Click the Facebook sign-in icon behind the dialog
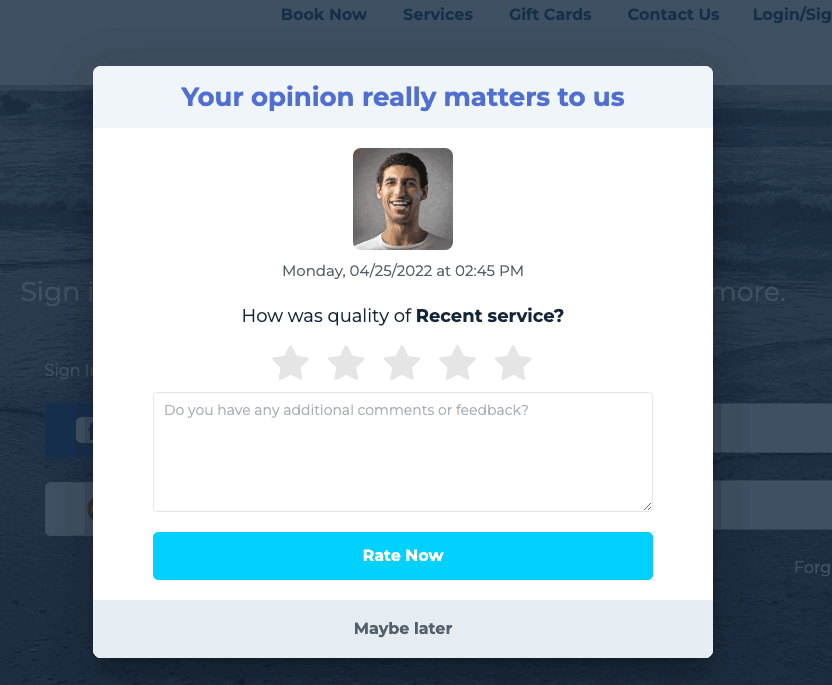 click(83, 430)
